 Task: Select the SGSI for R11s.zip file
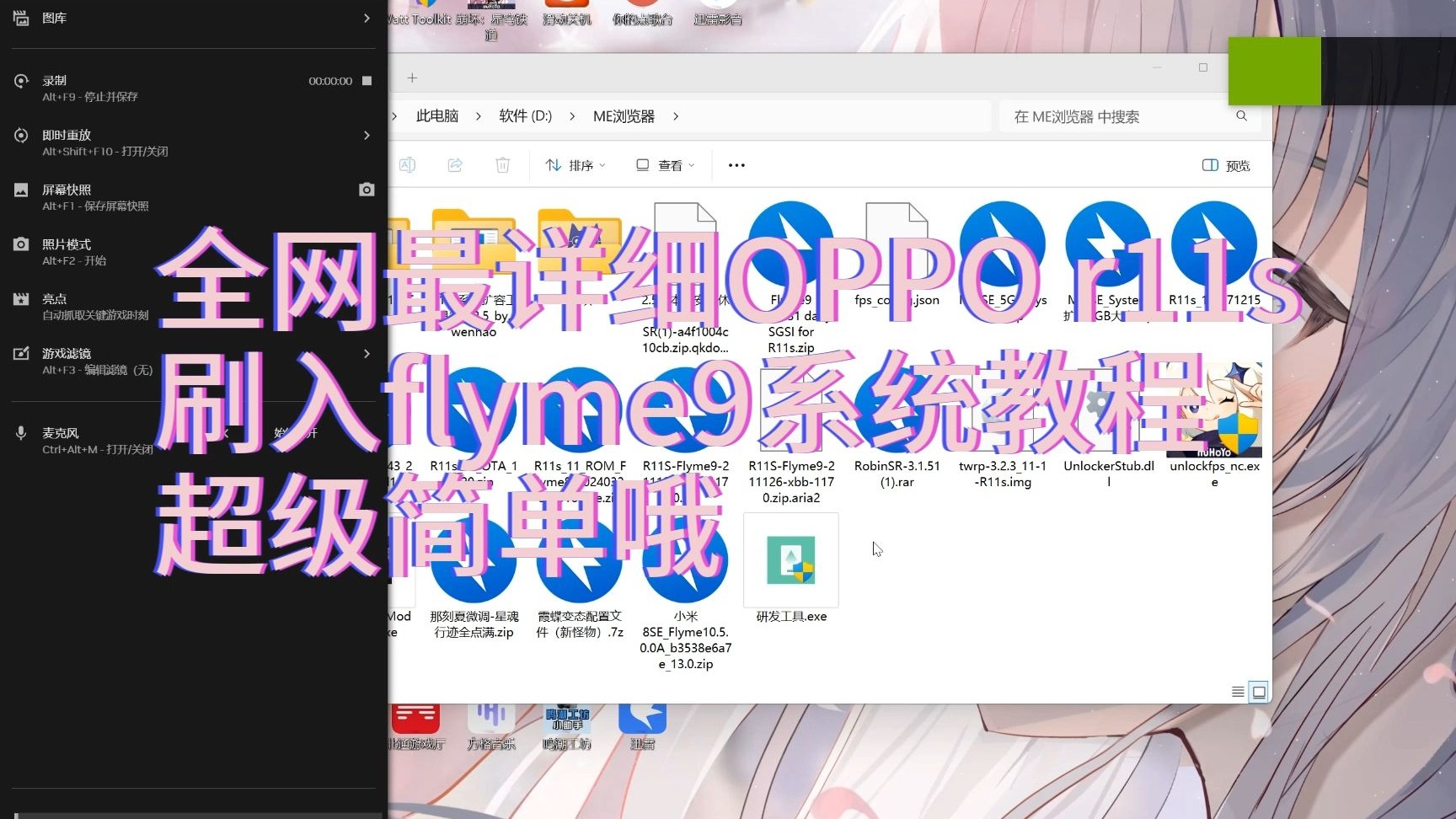point(791,278)
